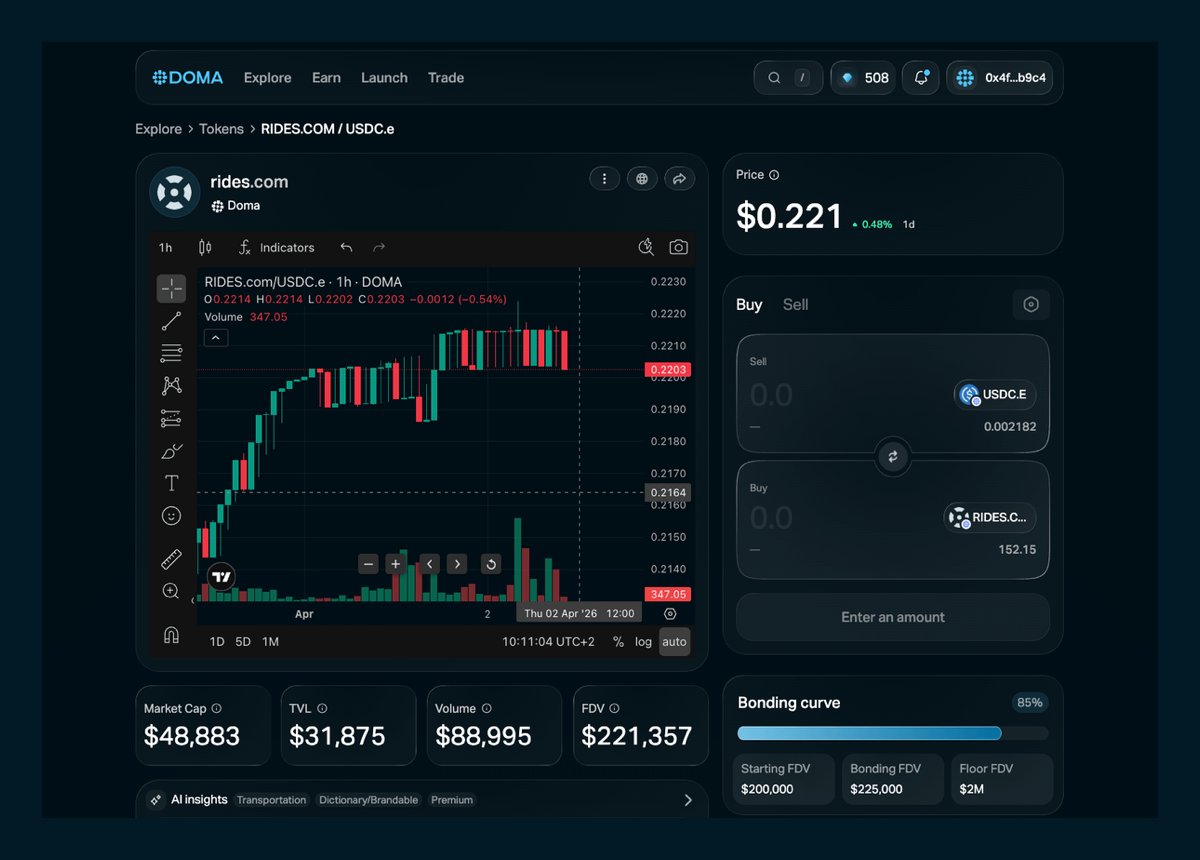
Task: Set chart range to 1M
Action: [270, 642]
